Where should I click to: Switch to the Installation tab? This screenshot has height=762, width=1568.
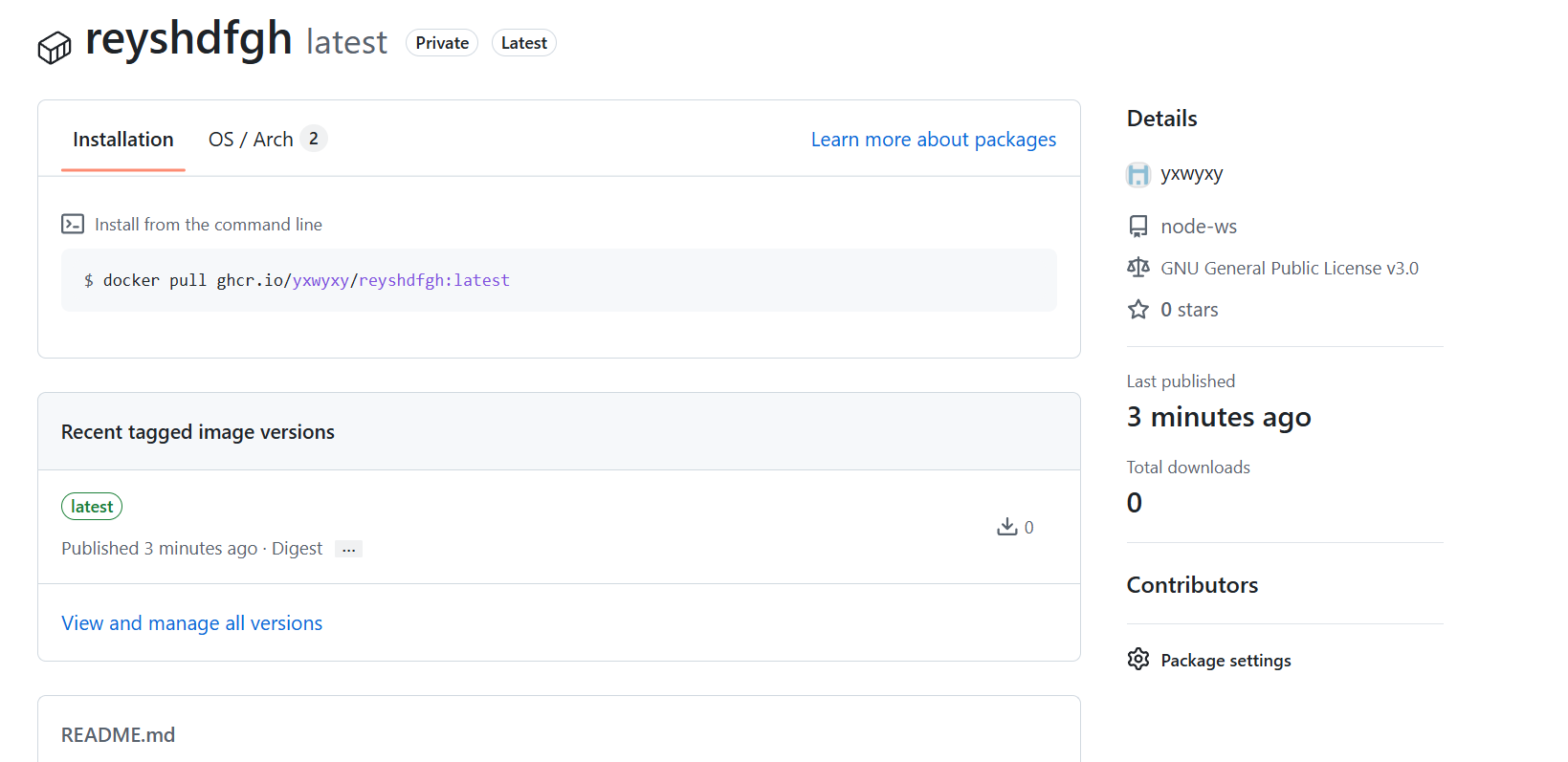click(x=123, y=140)
